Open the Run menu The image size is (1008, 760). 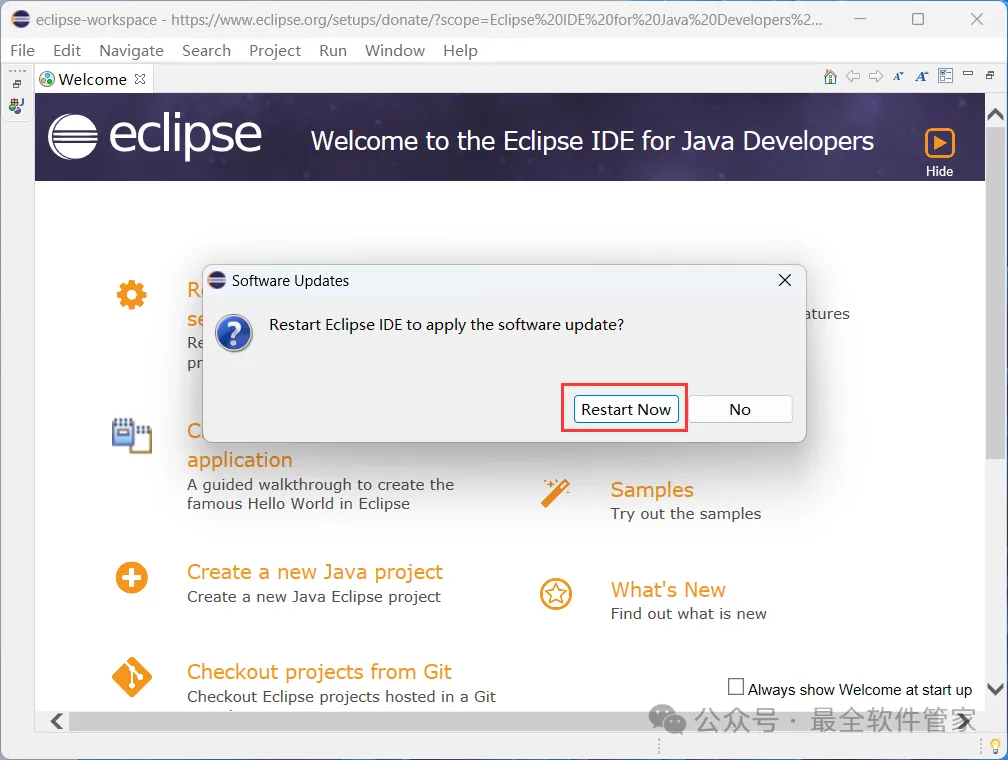click(x=333, y=51)
